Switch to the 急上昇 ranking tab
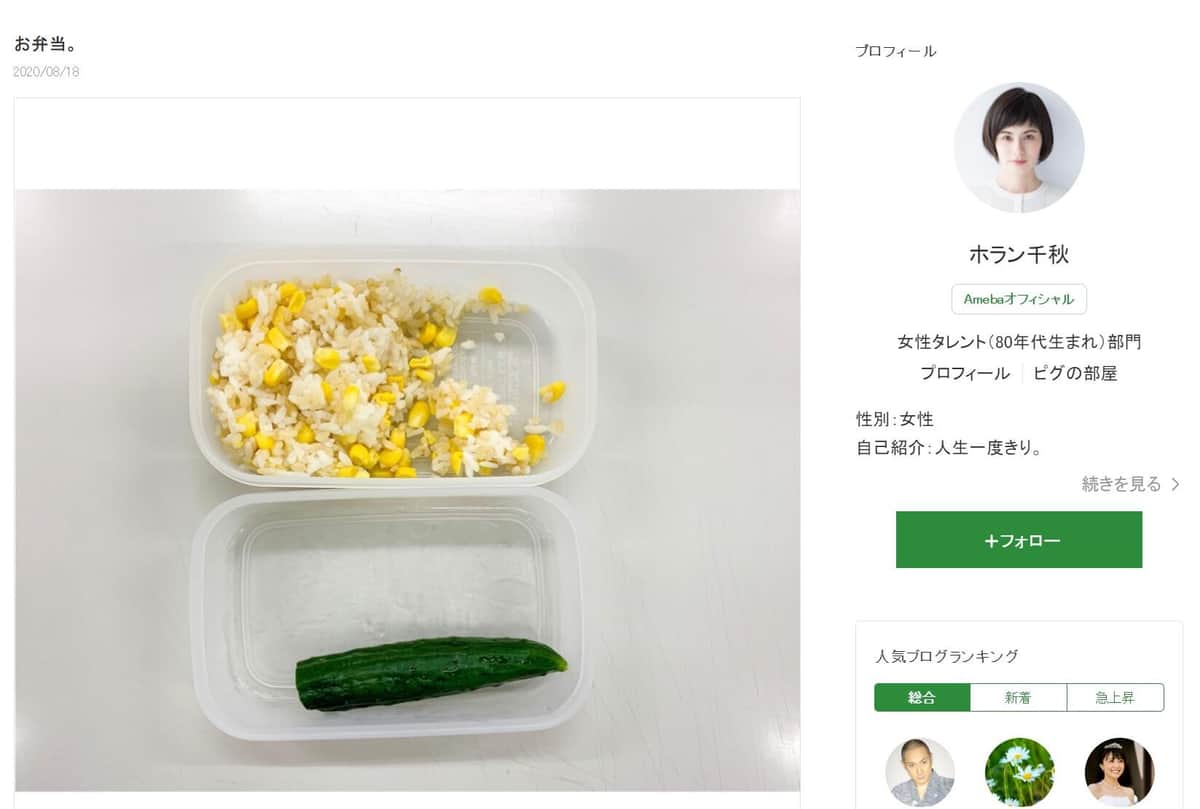The image size is (1200, 809). coord(1114,697)
